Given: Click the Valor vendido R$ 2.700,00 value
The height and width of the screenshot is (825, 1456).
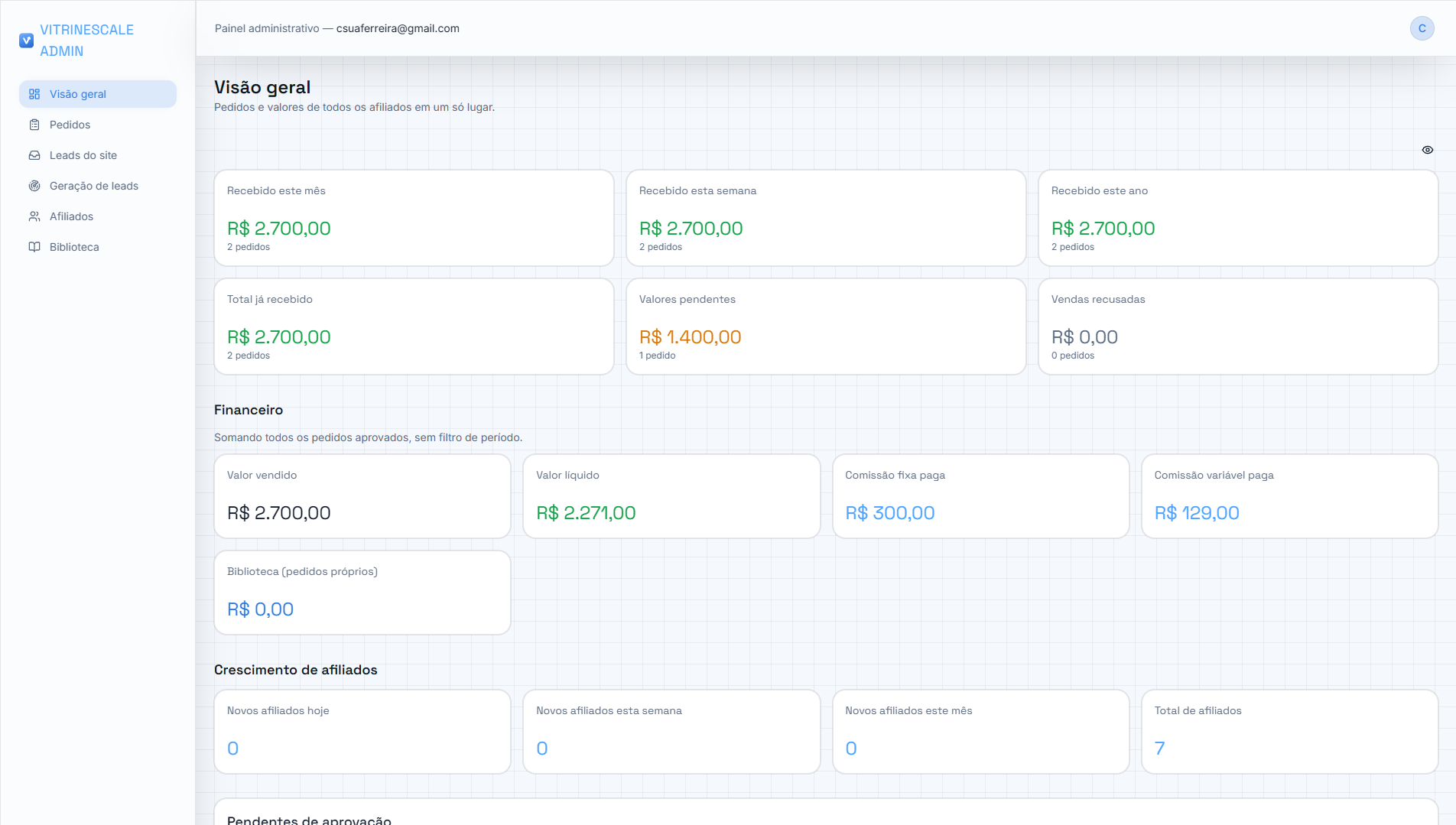Looking at the screenshot, I should 278,513.
